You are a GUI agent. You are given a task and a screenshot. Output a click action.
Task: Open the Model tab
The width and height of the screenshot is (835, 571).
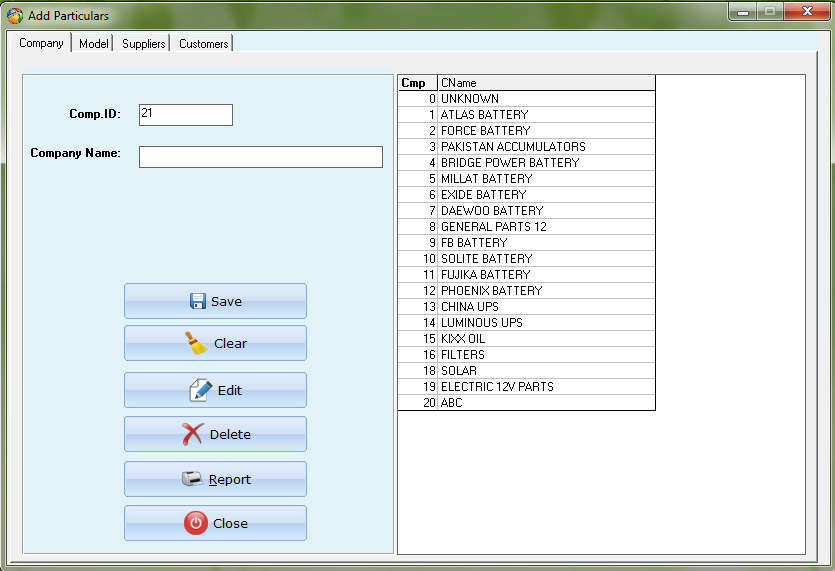[x=93, y=44]
